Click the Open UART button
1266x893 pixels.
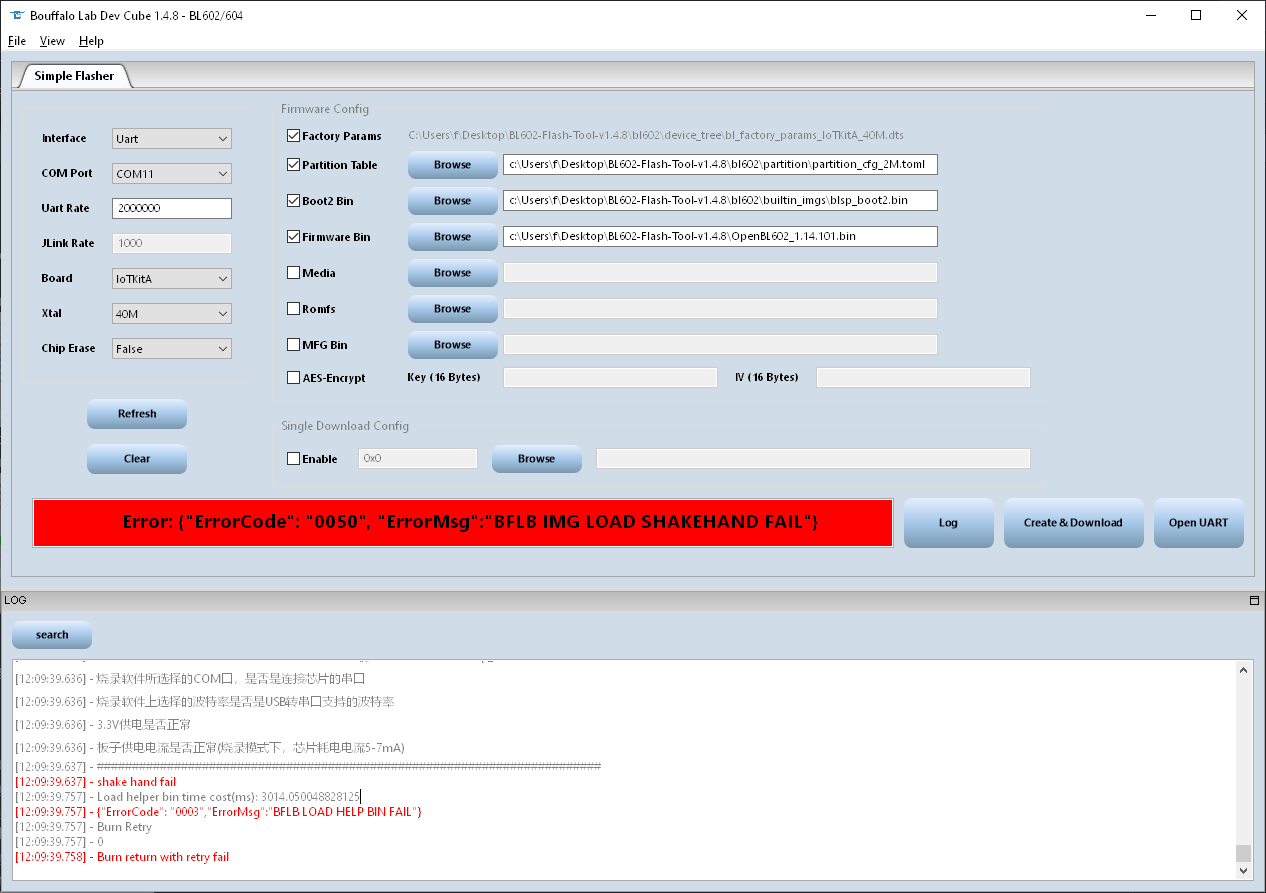(1198, 523)
